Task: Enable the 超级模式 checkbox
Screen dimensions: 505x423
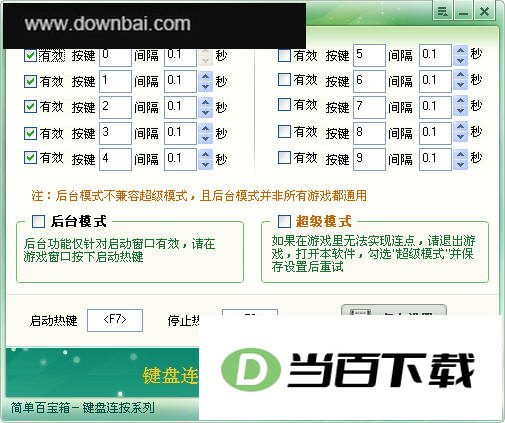Action: (x=284, y=221)
